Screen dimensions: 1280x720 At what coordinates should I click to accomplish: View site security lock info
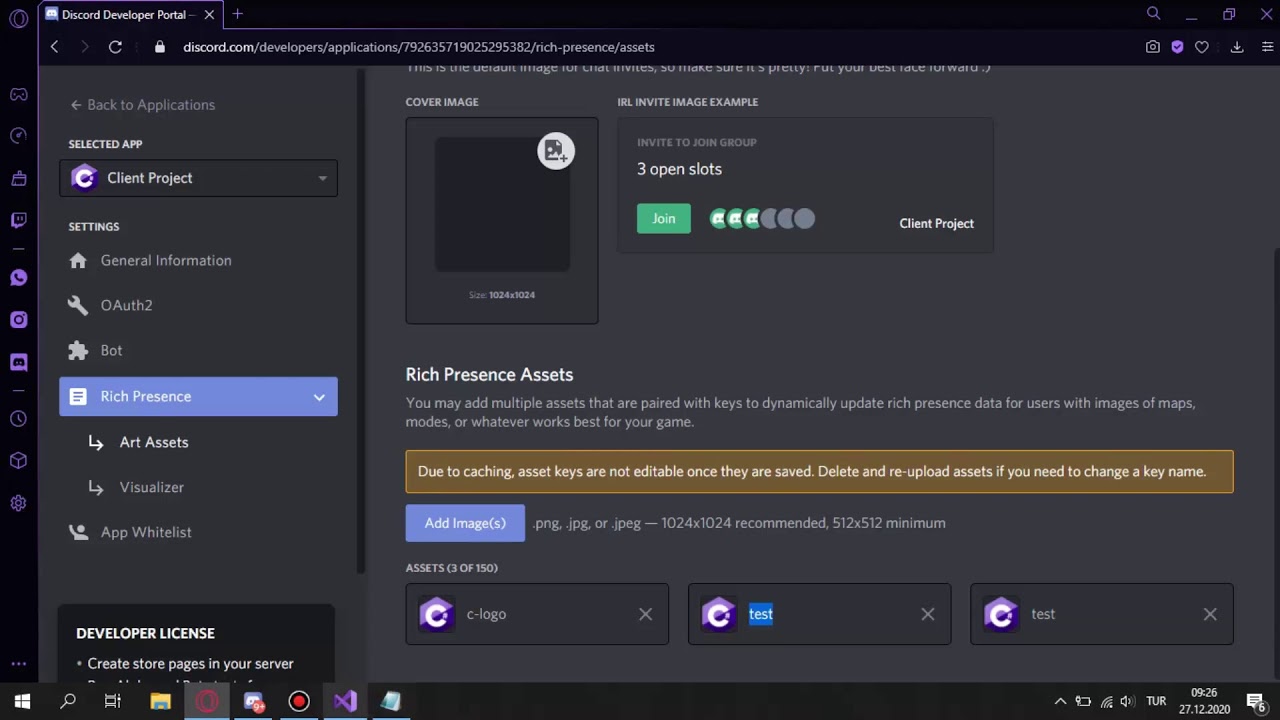point(159,47)
